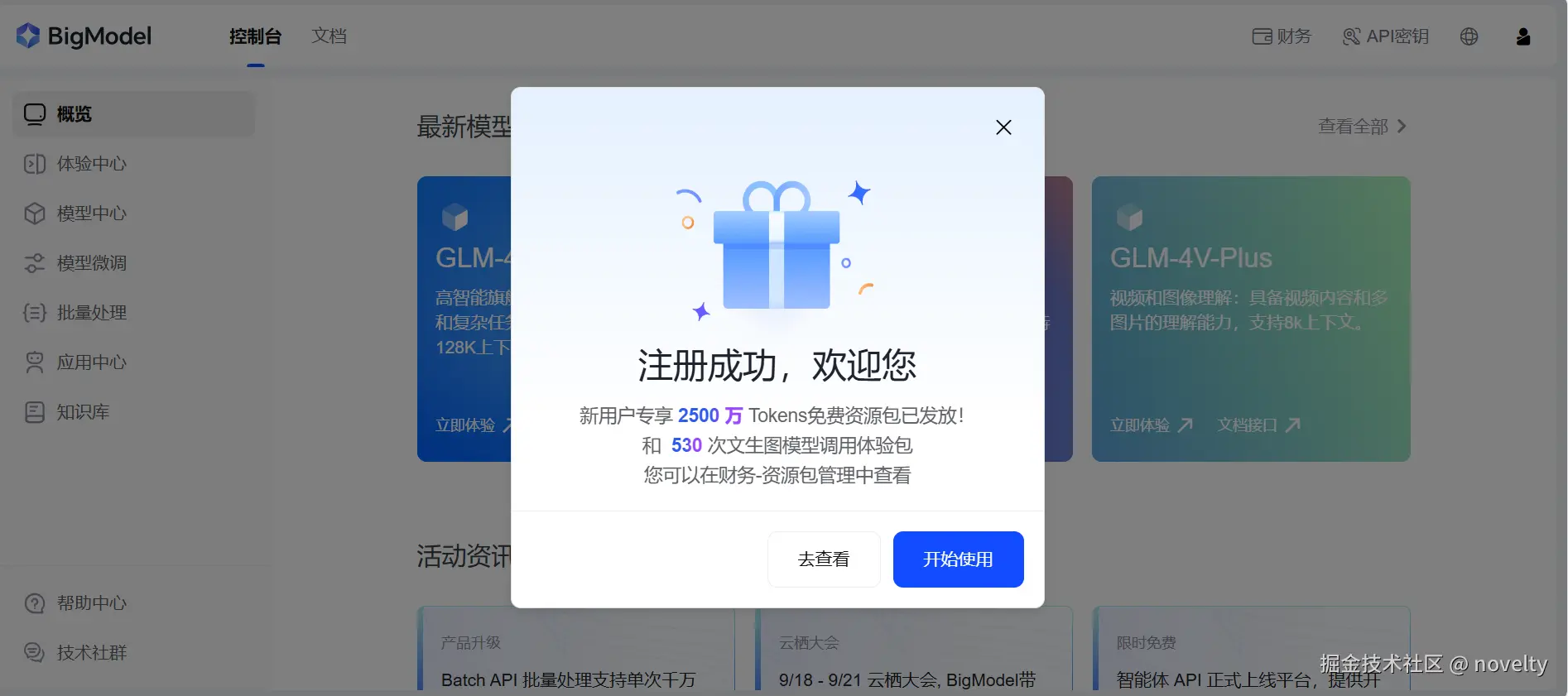Close the registration success dialog

pyautogui.click(x=1003, y=127)
